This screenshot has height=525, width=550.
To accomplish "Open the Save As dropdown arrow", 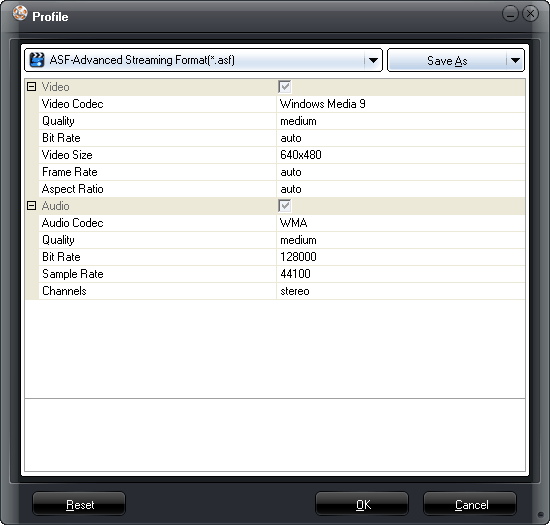I will pyautogui.click(x=515, y=60).
